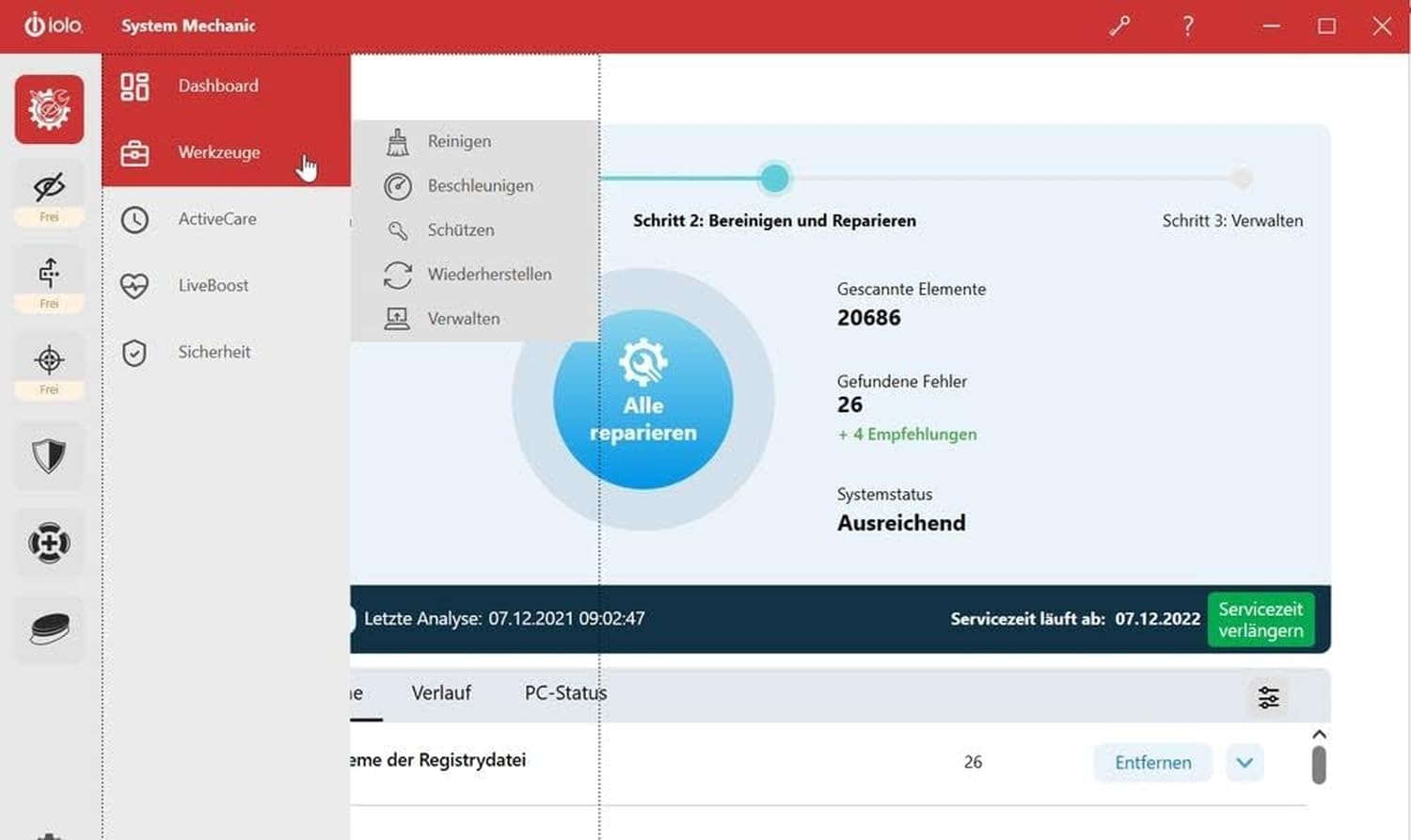Open the shield sidebar icon
The width and height of the screenshot is (1411, 840).
[49, 456]
